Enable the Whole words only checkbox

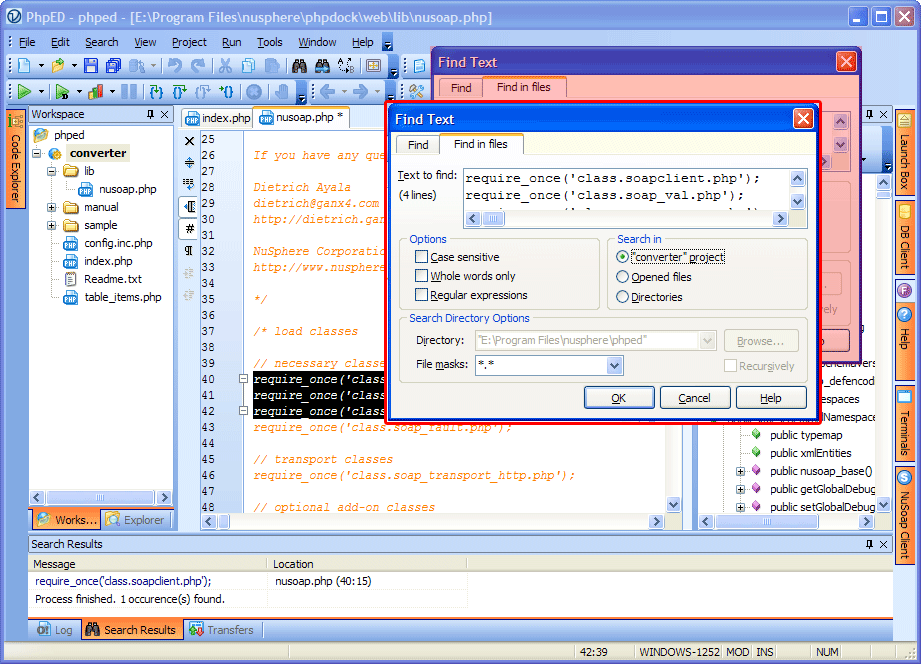(421, 276)
